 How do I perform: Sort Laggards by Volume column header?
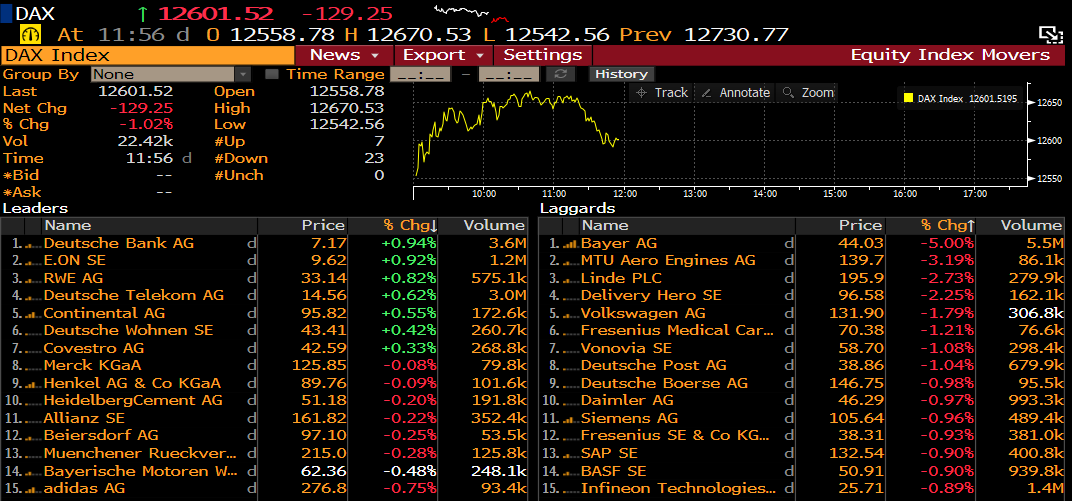(1021, 226)
